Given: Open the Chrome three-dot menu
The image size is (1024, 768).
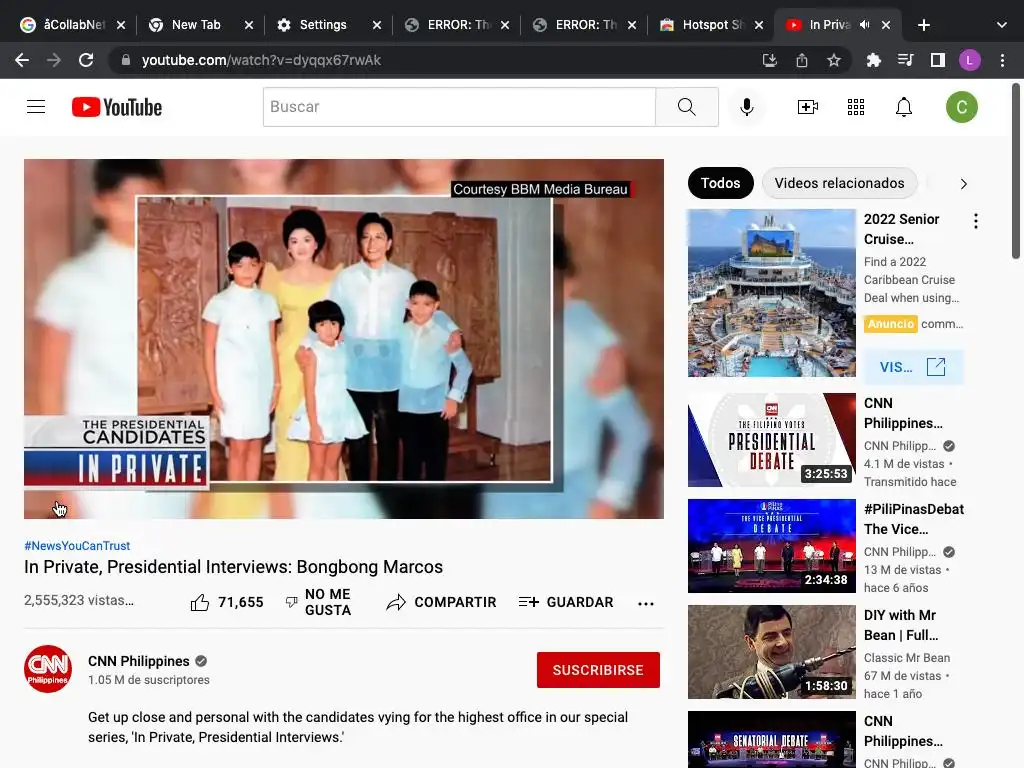Looking at the screenshot, I should (x=1002, y=60).
